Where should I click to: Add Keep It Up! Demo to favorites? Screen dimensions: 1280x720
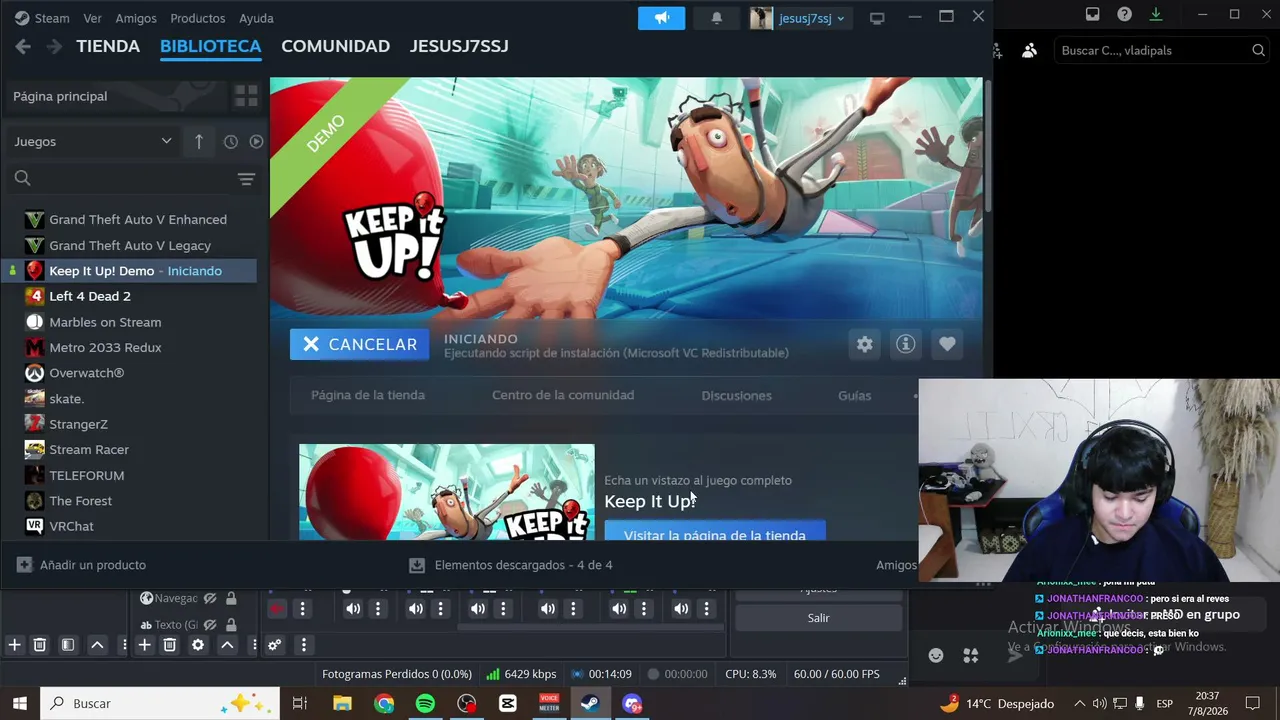click(947, 345)
